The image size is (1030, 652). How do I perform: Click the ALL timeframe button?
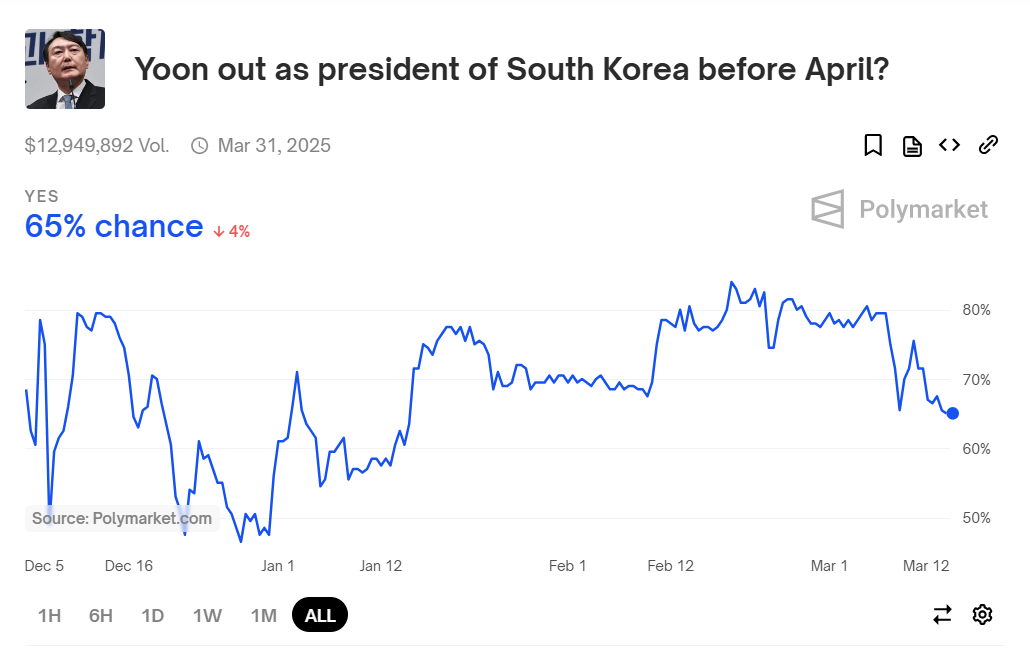tap(319, 614)
